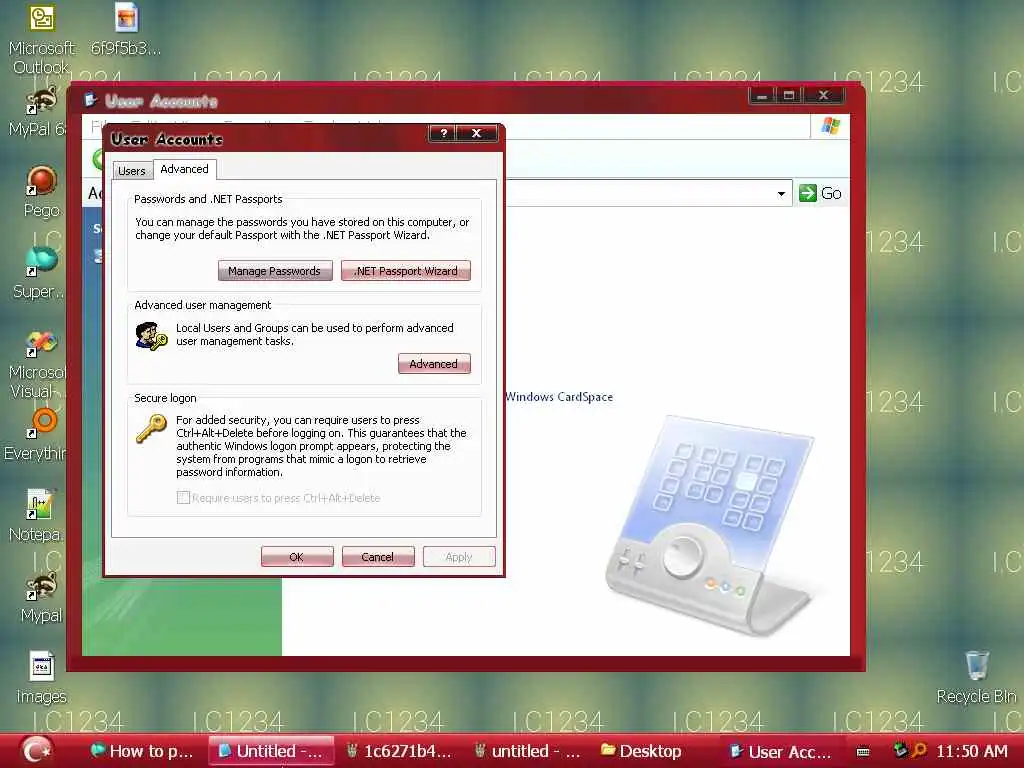The width and height of the screenshot is (1024, 768).
Task: Click the orange magnifier tray icon
Action: 919,750
